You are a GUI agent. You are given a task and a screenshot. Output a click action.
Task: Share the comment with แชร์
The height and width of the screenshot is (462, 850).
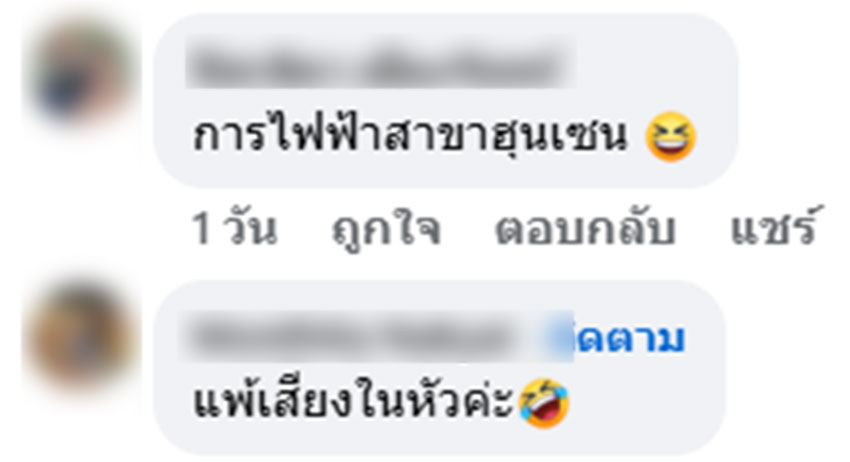pos(773,226)
